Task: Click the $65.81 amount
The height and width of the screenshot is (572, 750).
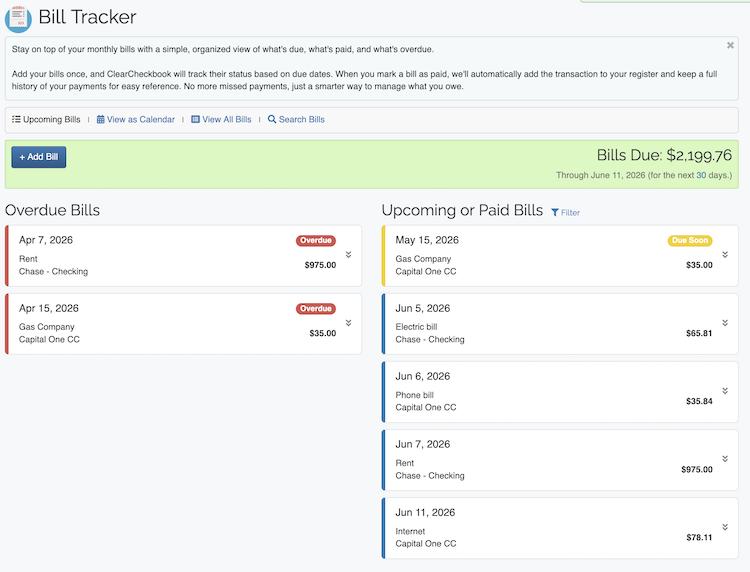Action: pos(699,333)
